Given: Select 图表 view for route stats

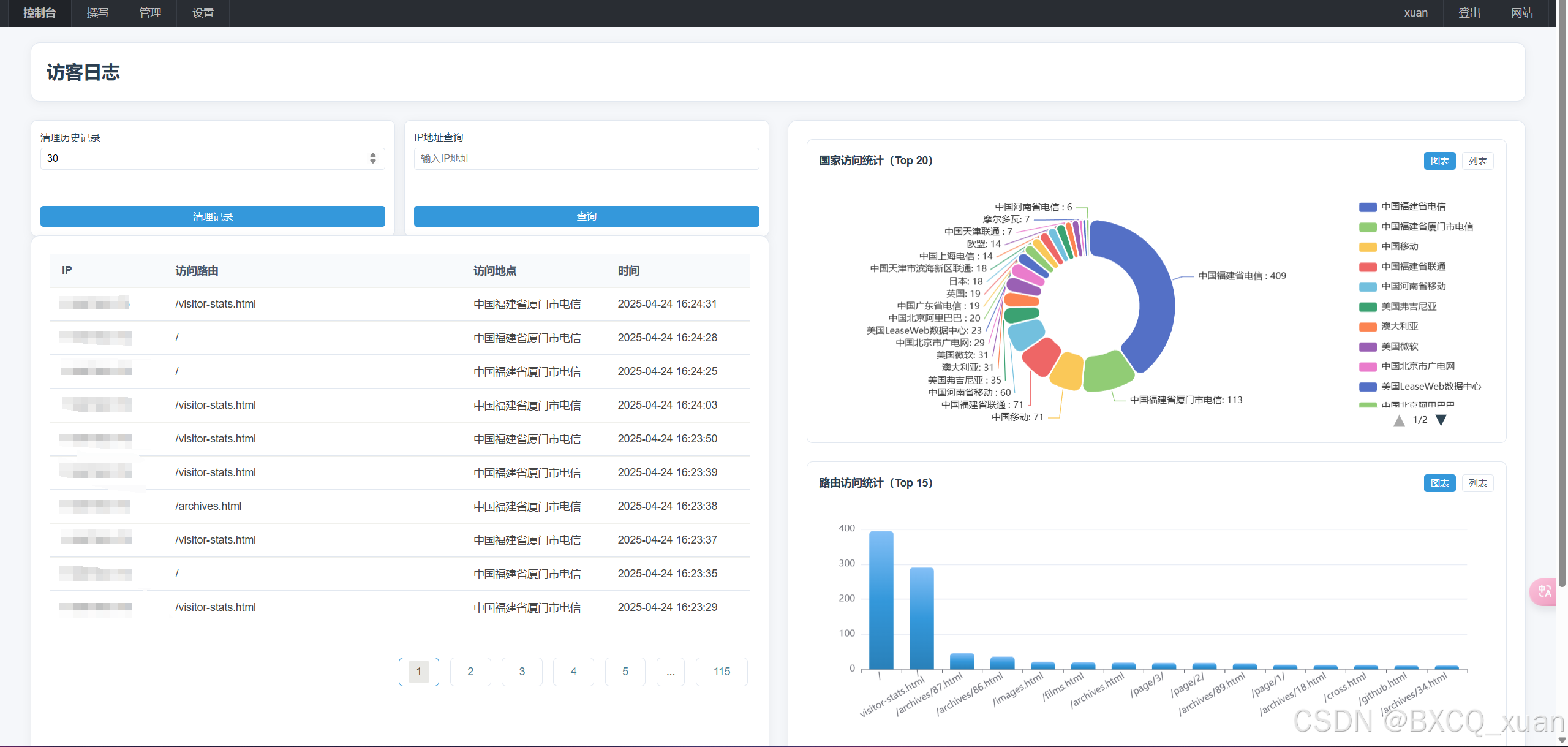Looking at the screenshot, I should click(x=1439, y=483).
